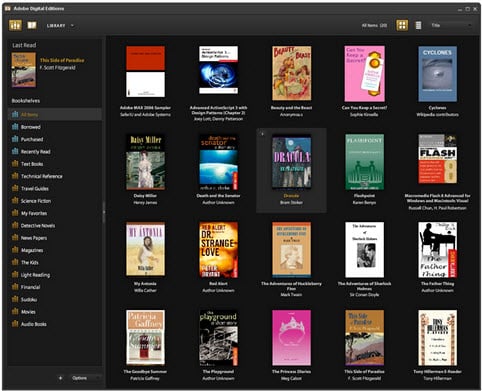Select My Favorites bookshelf icon
The image size is (482, 391).
click(x=15, y=213)
